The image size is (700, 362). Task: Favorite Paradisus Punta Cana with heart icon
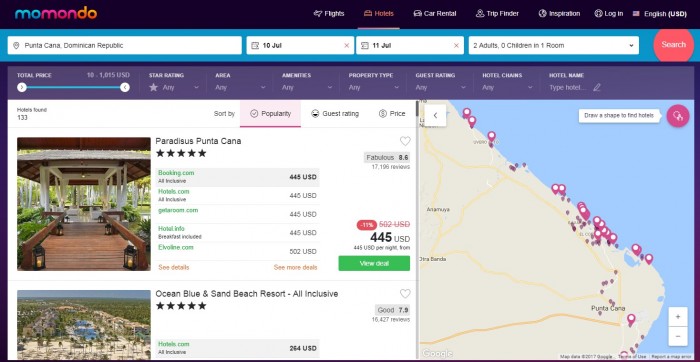tap(405, 141)
